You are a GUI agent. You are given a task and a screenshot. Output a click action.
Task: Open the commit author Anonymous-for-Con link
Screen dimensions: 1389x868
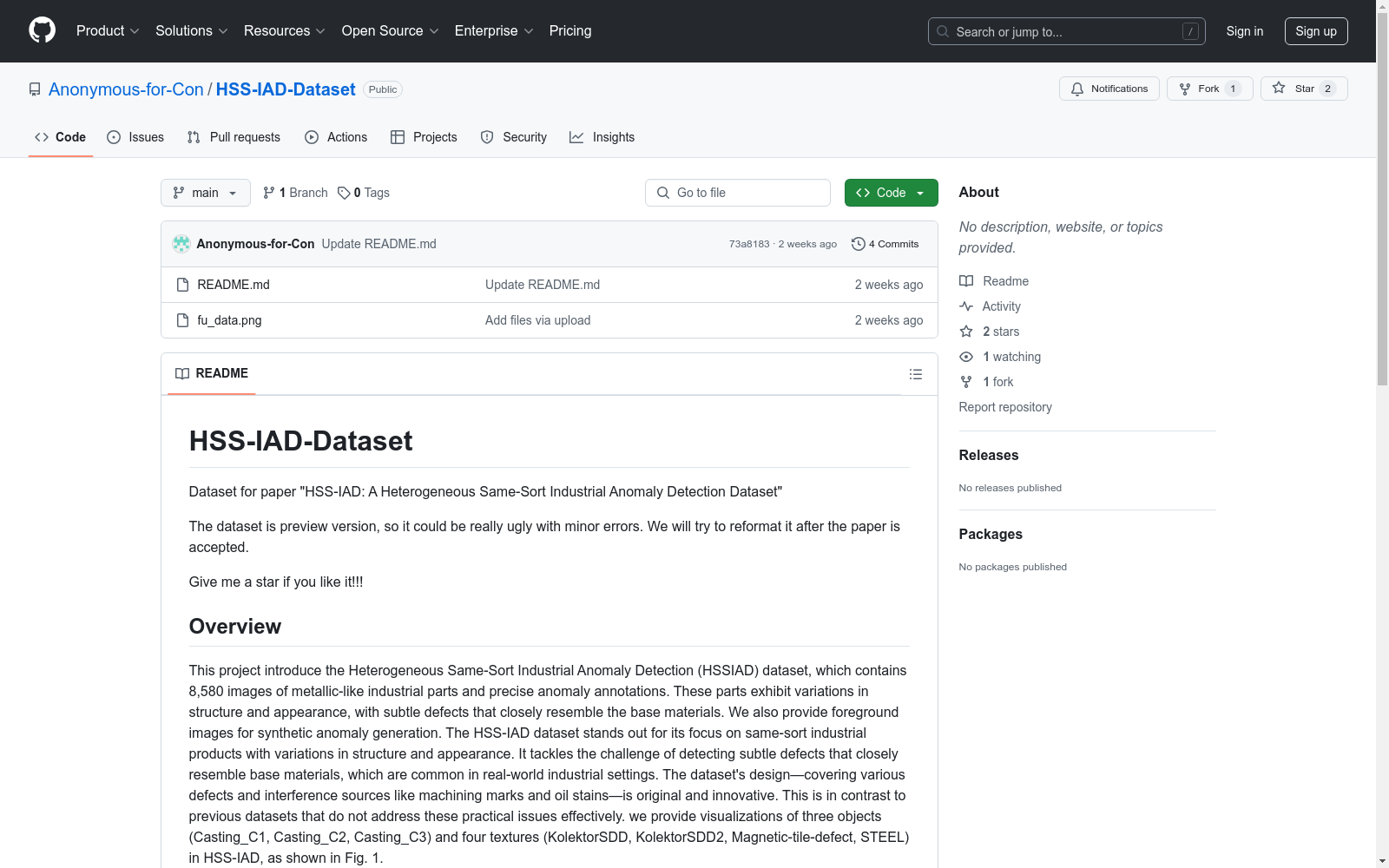tap(255, 244)
